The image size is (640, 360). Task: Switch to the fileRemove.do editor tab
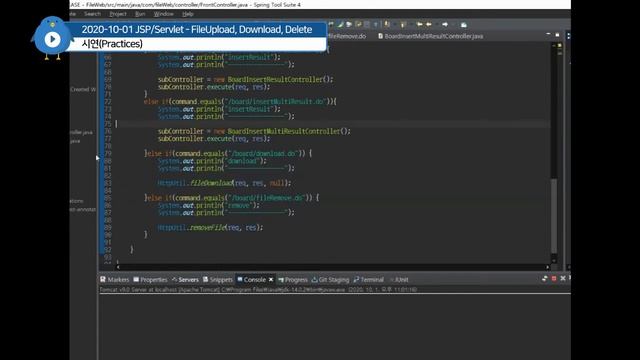point(347,36)
